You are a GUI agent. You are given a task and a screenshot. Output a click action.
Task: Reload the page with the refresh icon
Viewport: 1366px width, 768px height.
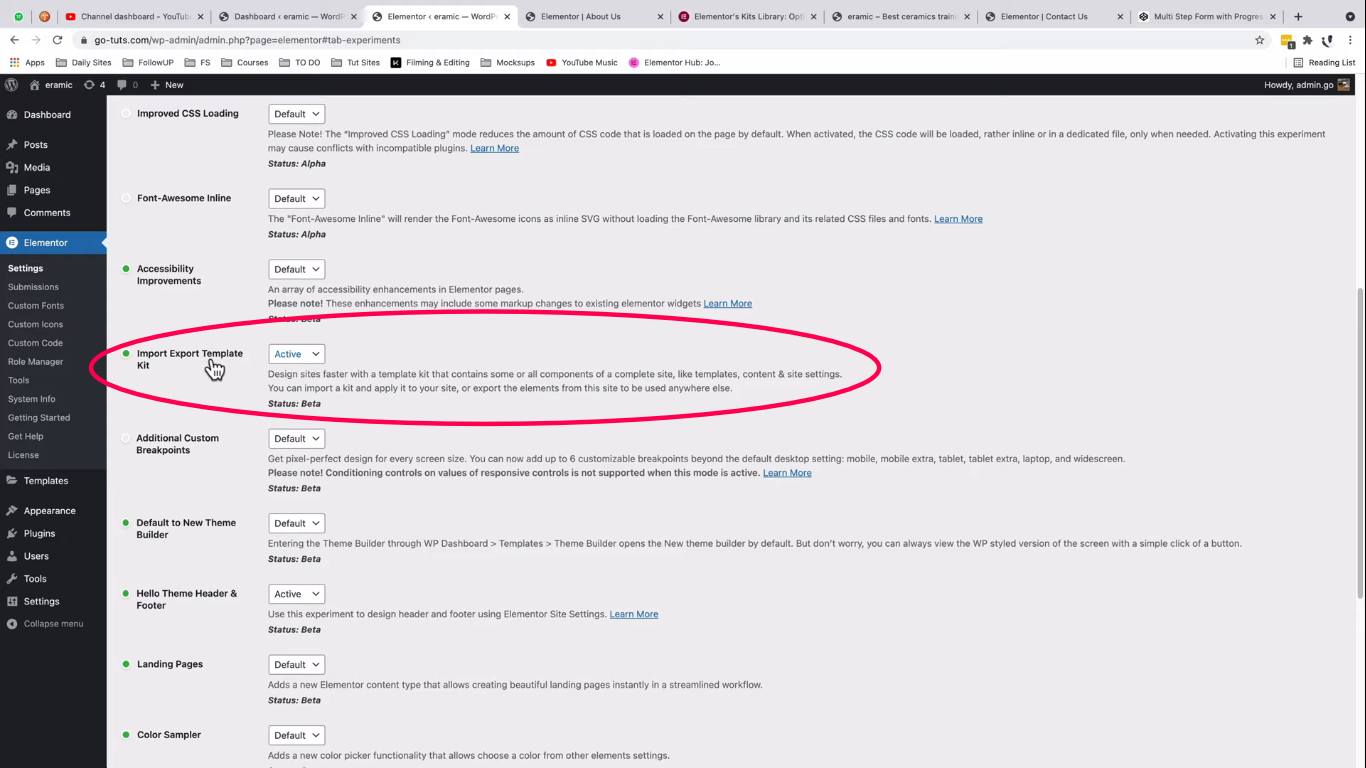pos(57,40)
